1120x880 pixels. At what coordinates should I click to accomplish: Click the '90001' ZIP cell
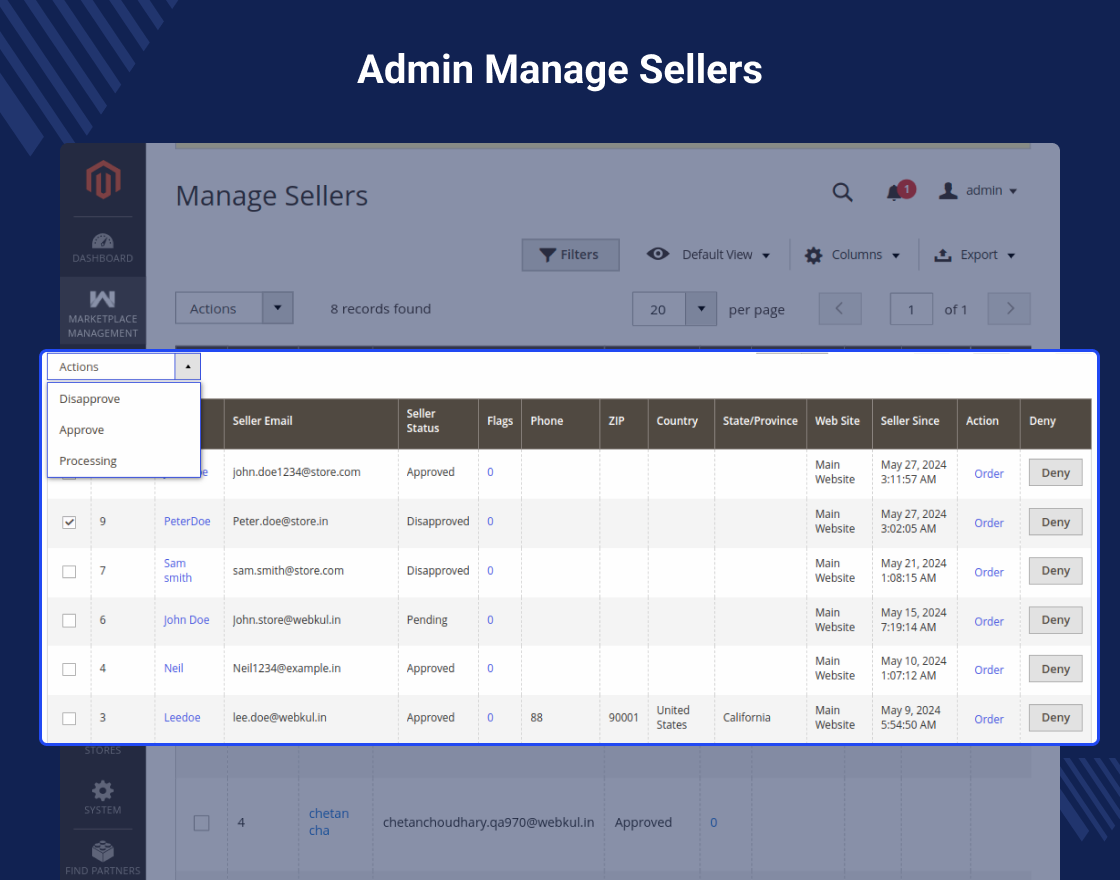click(x=624, y=718)
